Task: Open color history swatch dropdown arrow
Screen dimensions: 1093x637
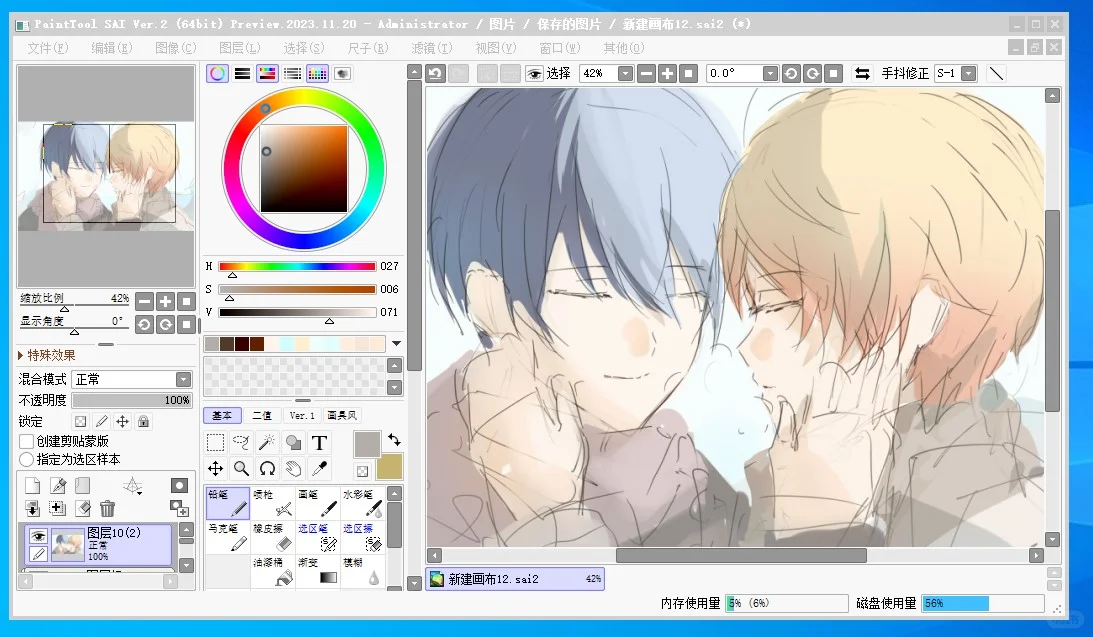Action: click(x=396, y=344)
